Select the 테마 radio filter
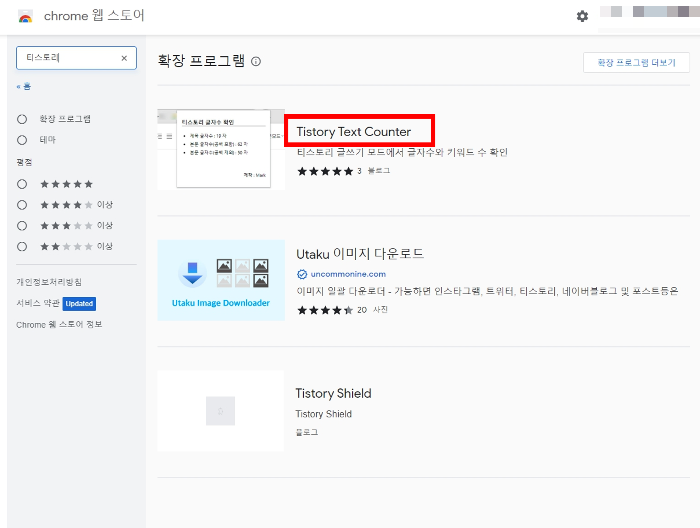 tap(22, 140)
